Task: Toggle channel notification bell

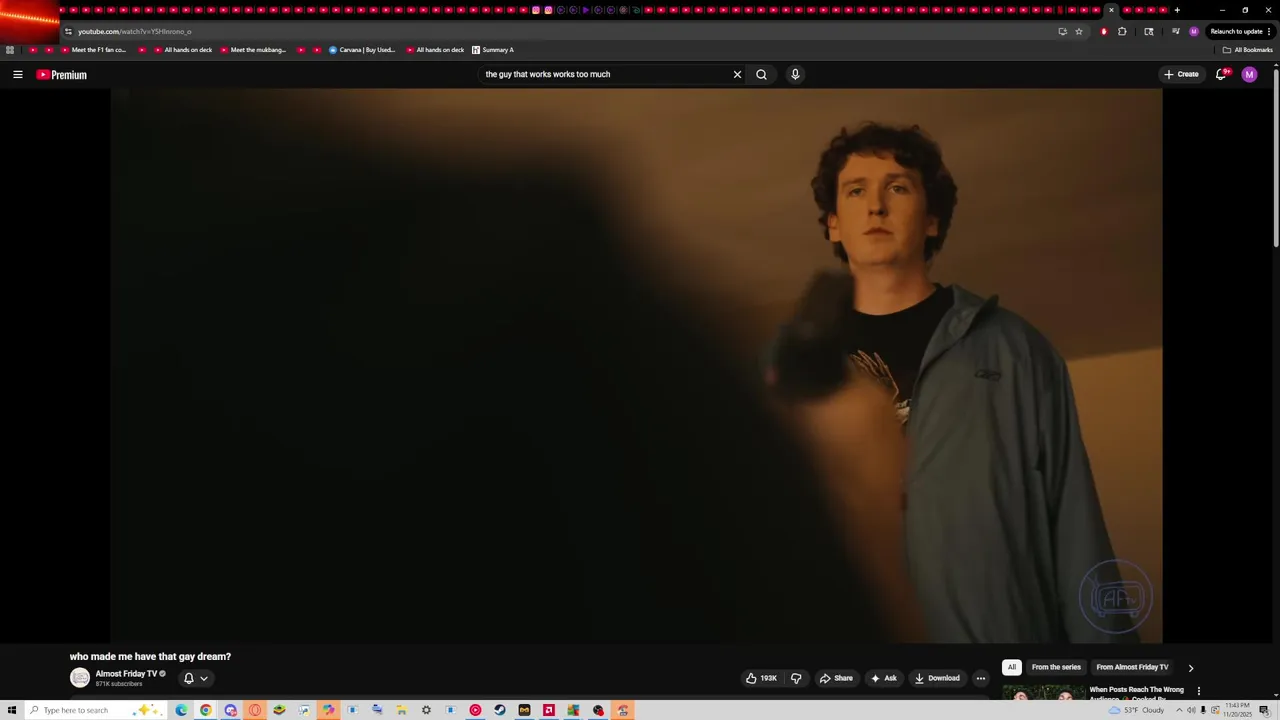Action: tap(188, 678)
